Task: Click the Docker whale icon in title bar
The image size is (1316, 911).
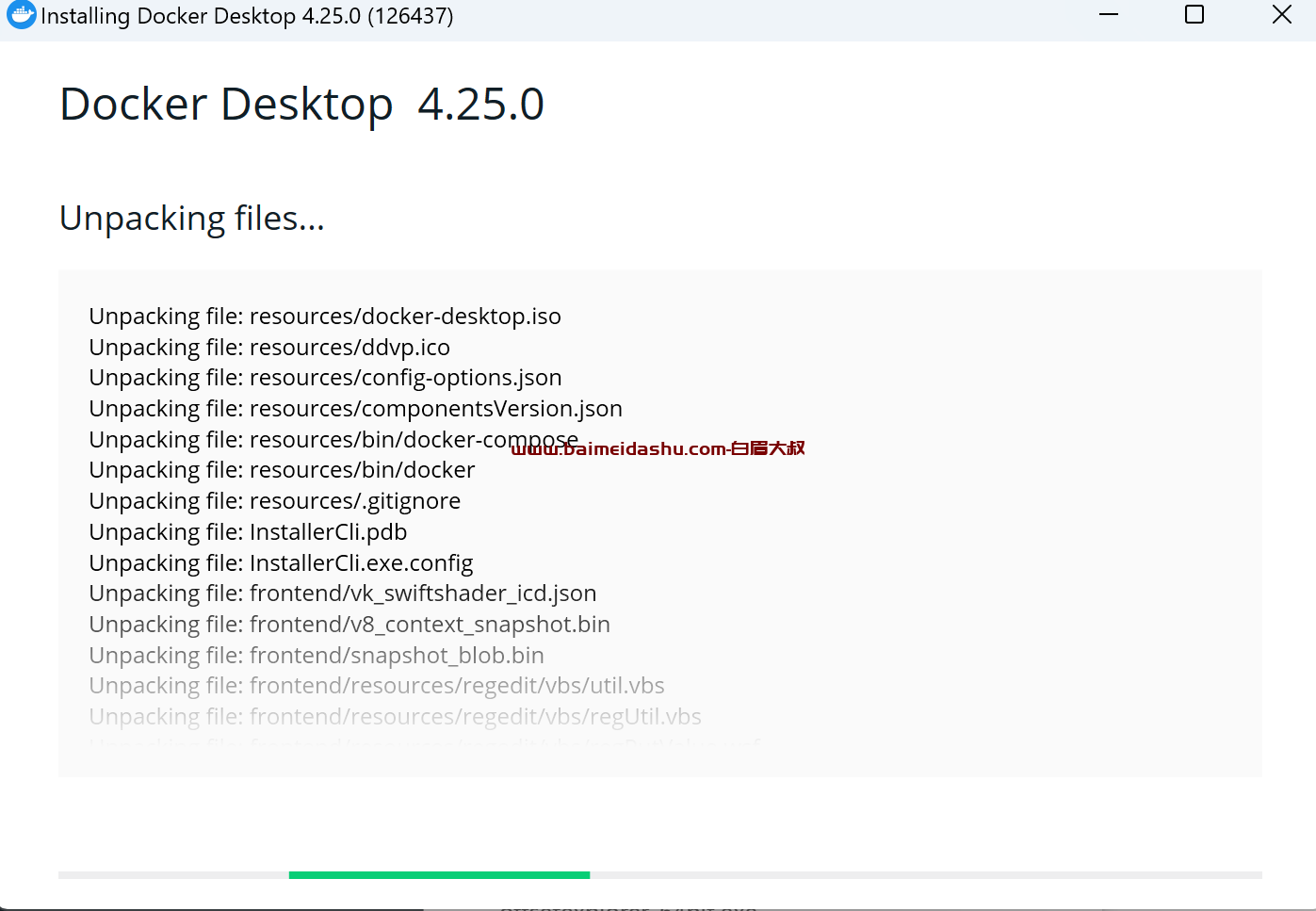Action: click(x=21, y=14)
